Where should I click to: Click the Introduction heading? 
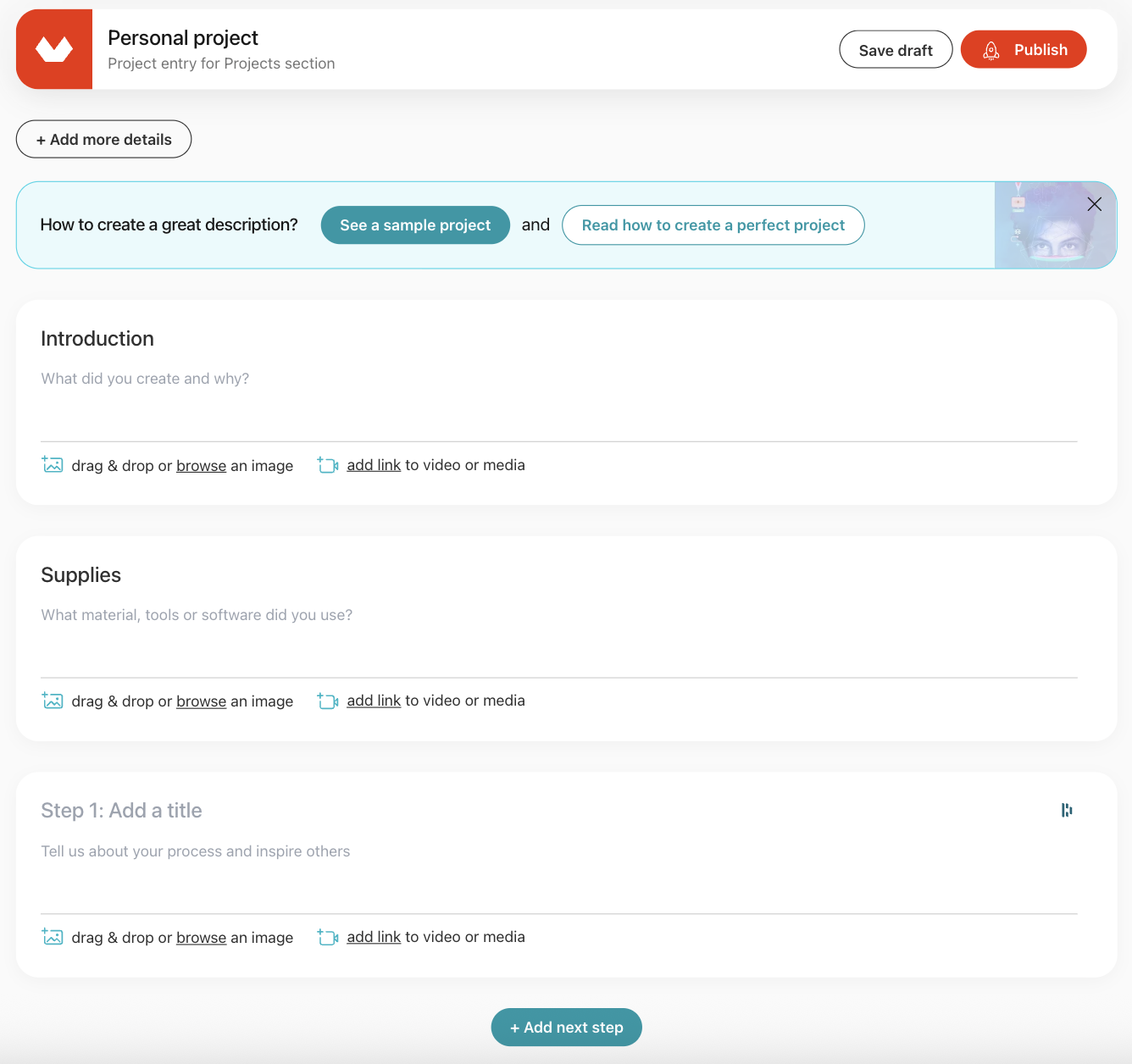click(97, 339)
